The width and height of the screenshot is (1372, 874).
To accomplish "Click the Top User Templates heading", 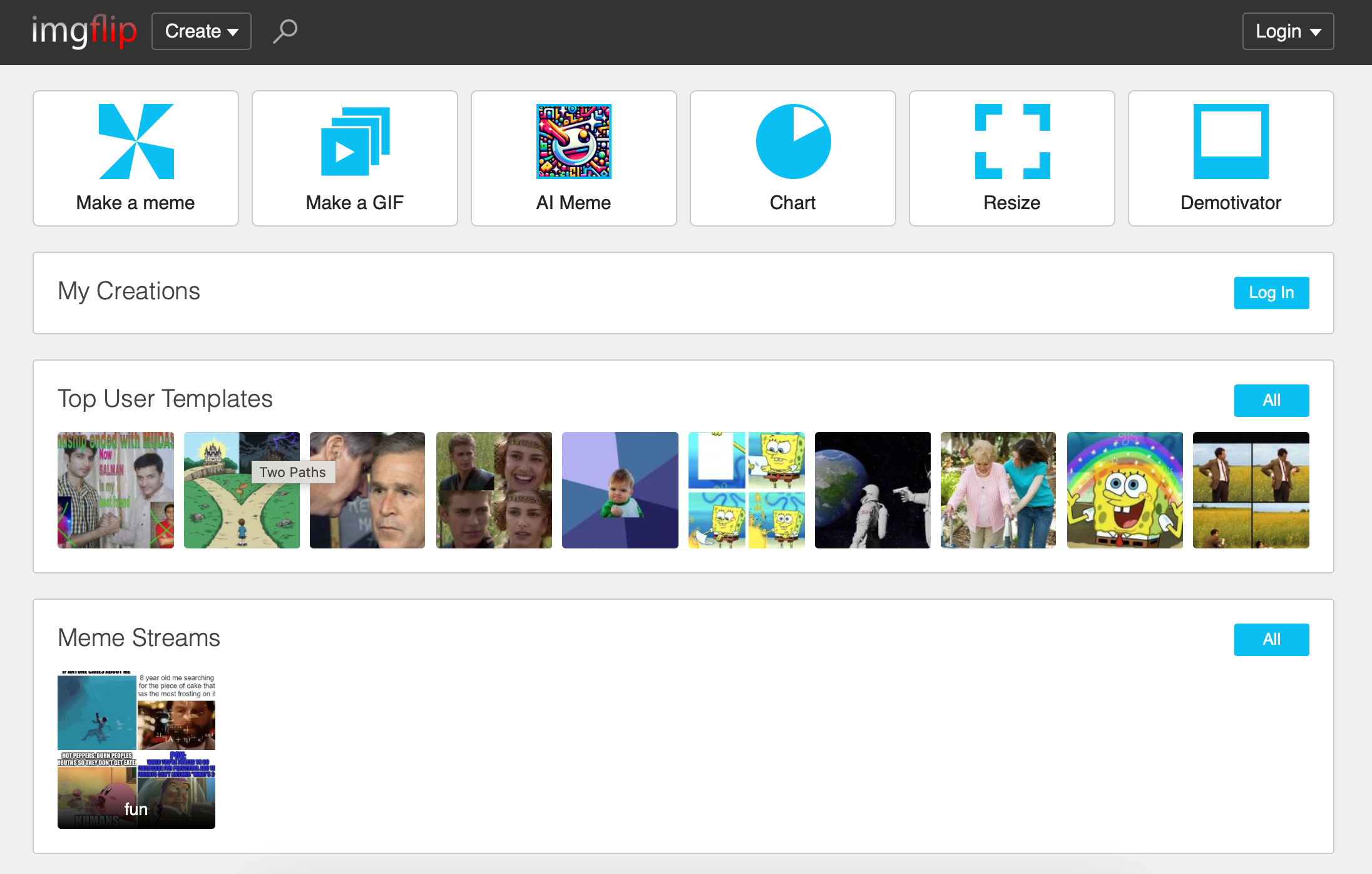I will (x=165, y=399).
